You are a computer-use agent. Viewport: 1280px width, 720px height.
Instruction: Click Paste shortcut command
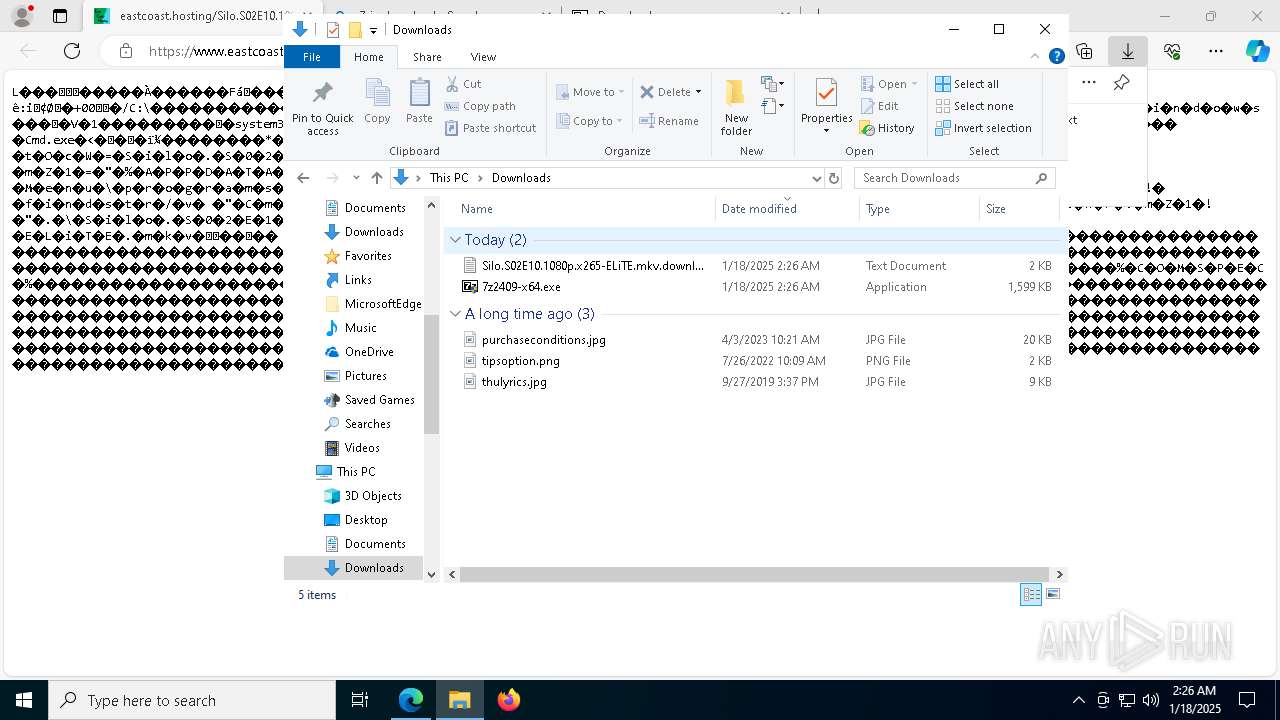click(x=491, y=128)
